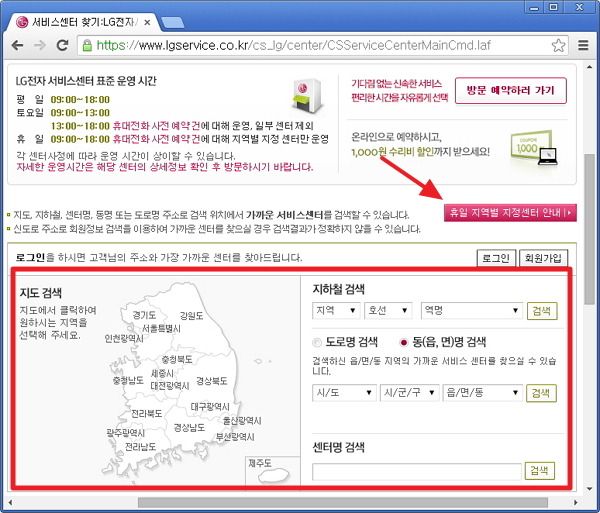Select the 서비스센터 찾기:LG전자 tab
The width and height of the screenshot is (600, 513).
click(x=84, y=22)
